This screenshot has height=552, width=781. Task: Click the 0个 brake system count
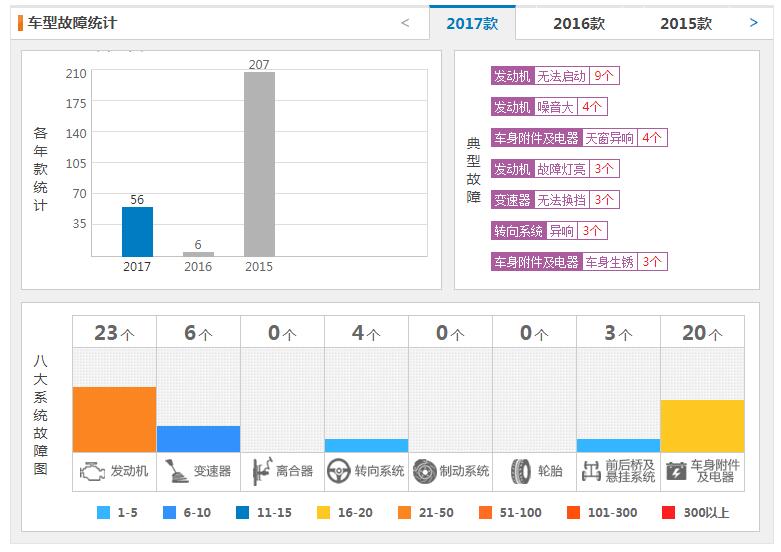[x=450, y=333]
